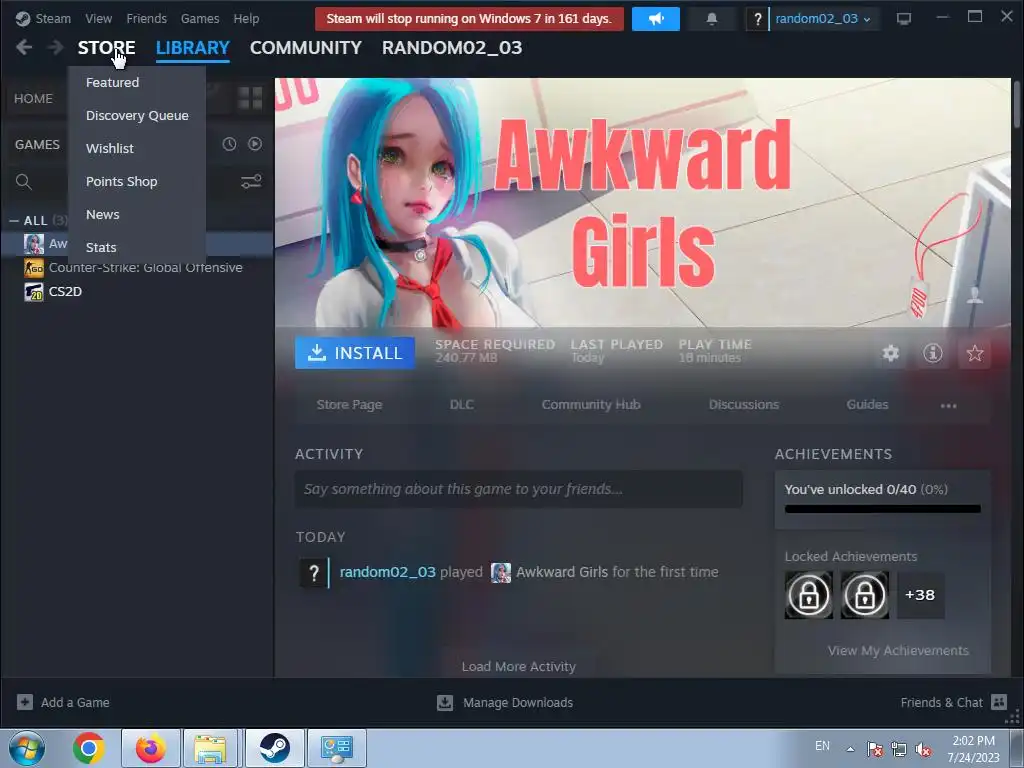Click the back navigation arrow
The width and height of the screenshot is (1024, 768).
pyautogui.click(x=24, y=47)
